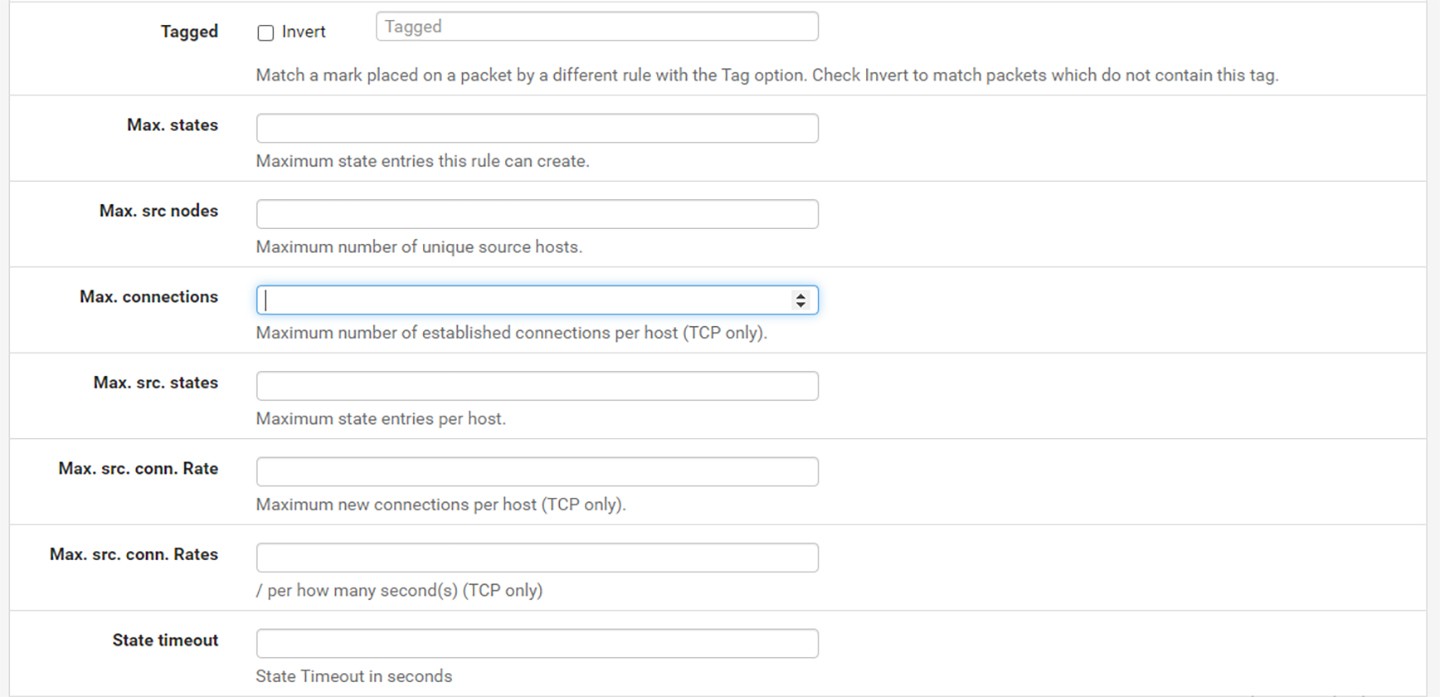Click the Max. src. conn. Rates label

pos(134,555)
